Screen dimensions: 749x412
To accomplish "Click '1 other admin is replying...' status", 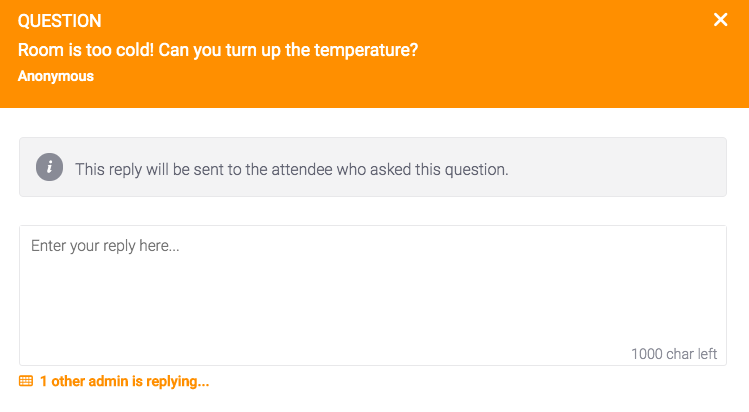I will click(124, 381).
